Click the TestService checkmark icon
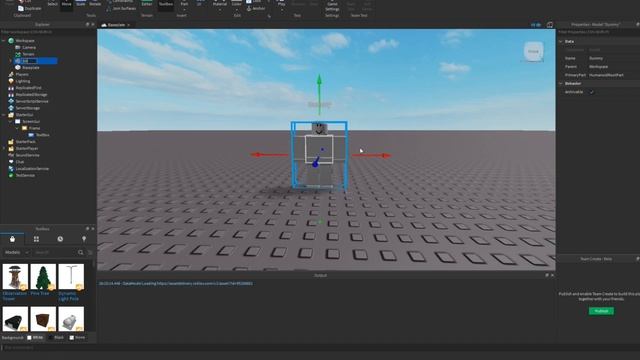640x360 pixels. [11, 175]
